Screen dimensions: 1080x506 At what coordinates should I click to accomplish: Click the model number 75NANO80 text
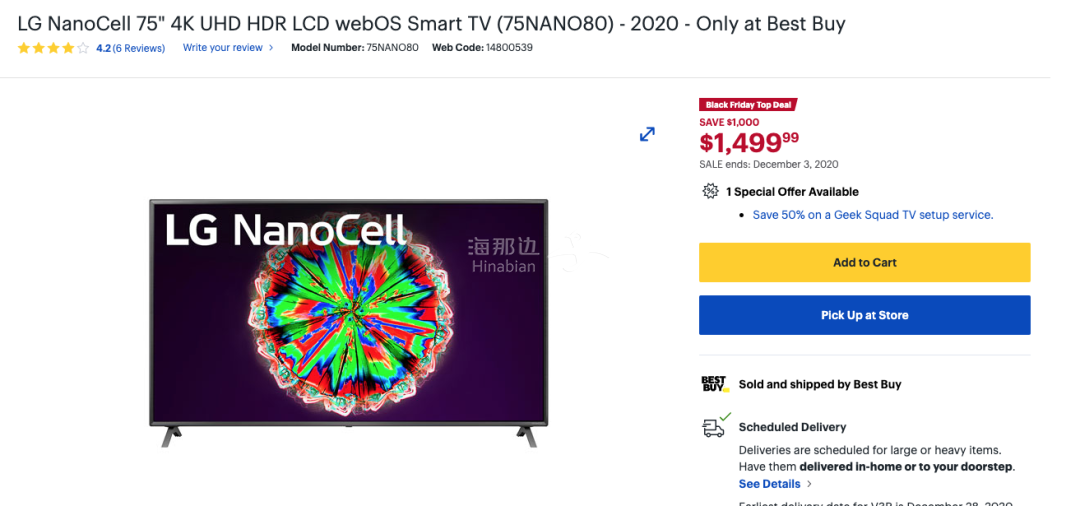point(392,48)
